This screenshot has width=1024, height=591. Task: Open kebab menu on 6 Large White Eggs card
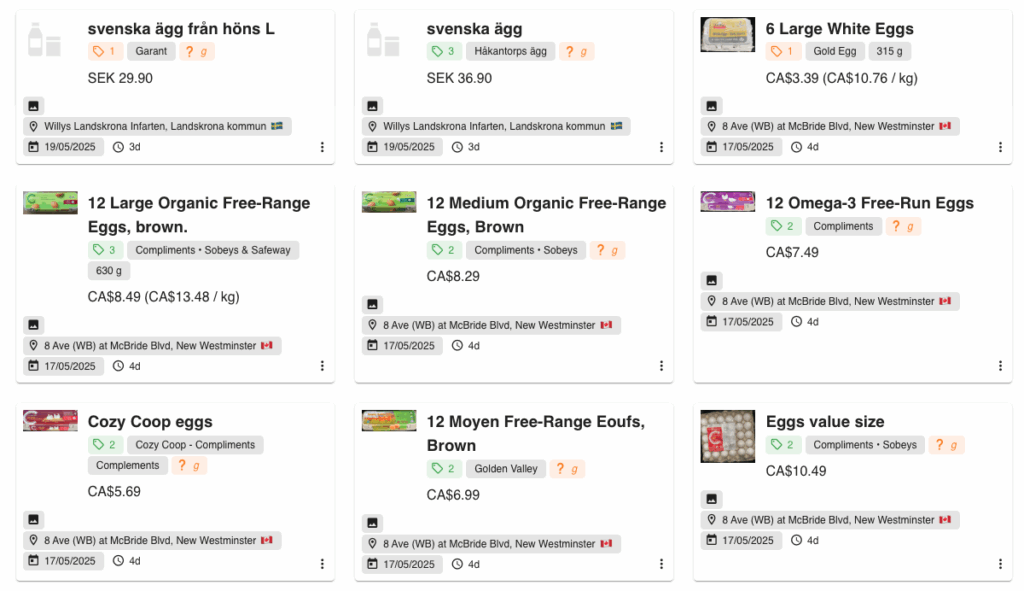pyautogui.click(x=1000, y=148)
